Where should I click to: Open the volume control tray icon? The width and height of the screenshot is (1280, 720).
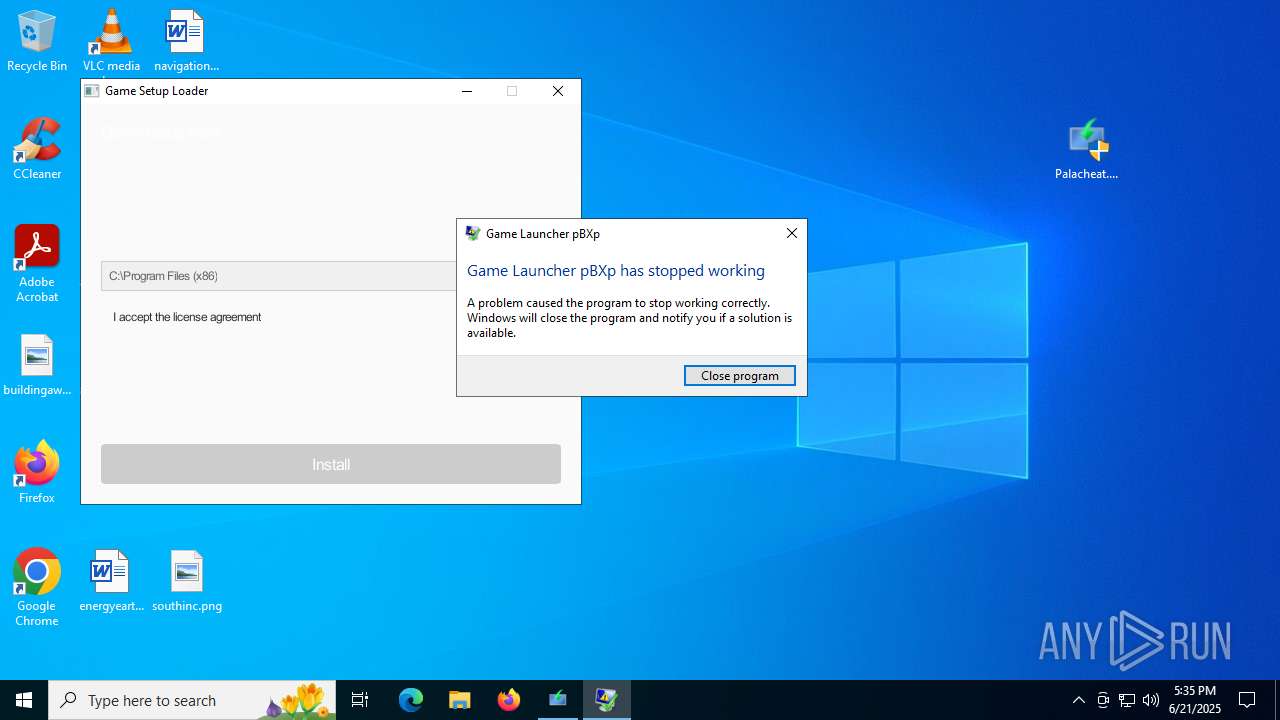click(x=1151, y=700)
